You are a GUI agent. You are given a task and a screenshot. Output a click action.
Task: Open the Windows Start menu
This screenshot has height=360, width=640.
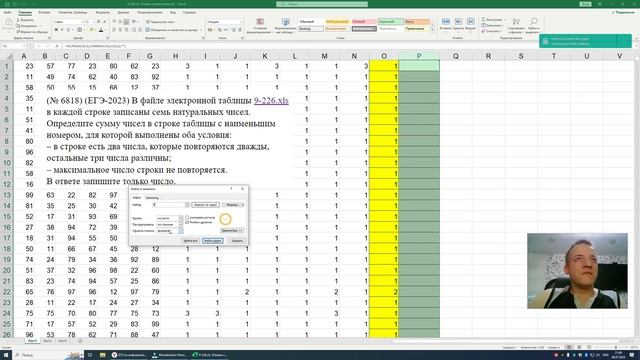coord(6,355)
